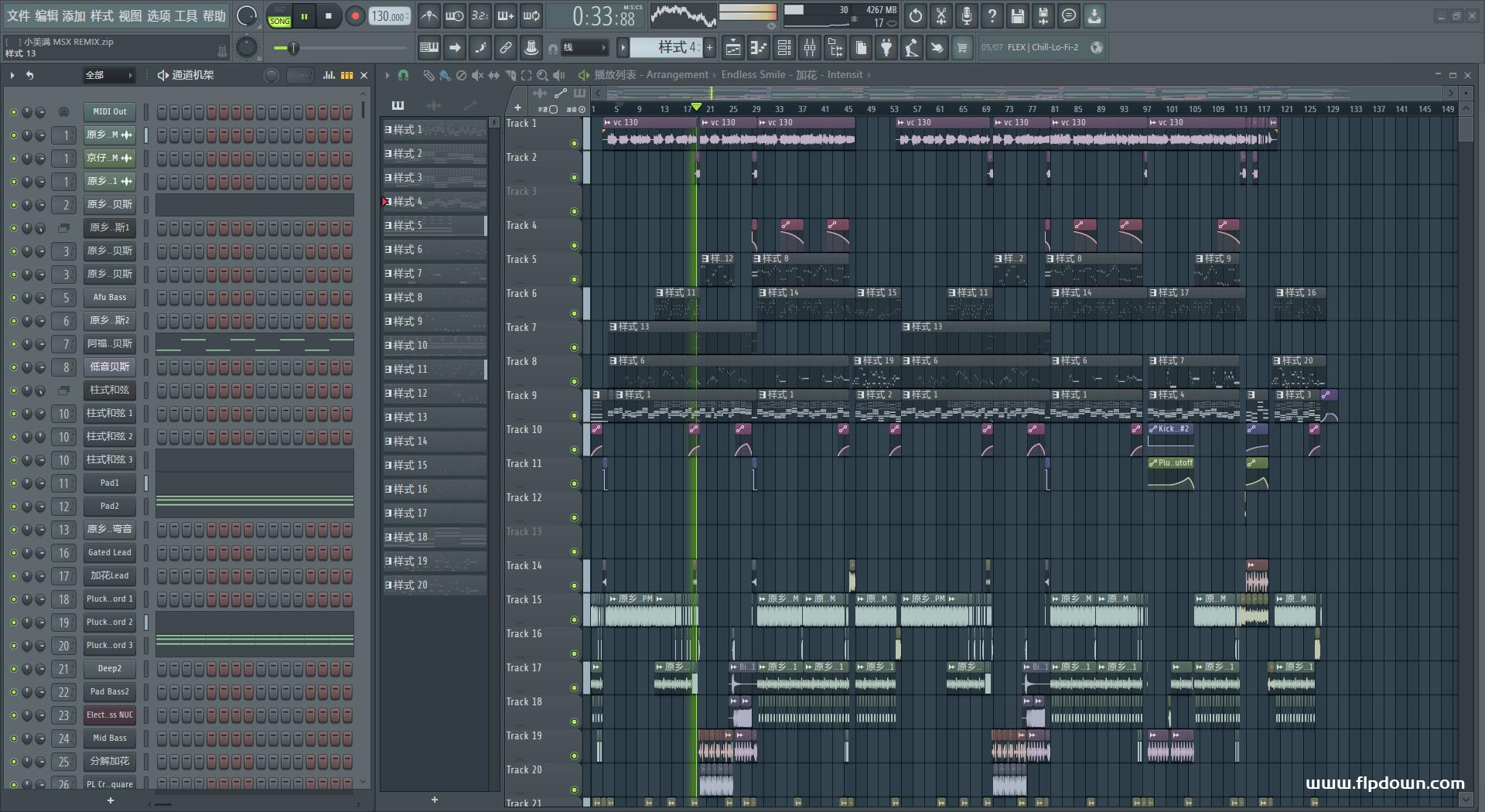
Task: Click Arrangement breadcrumb in playlist title
Action: tap(678, 75)
